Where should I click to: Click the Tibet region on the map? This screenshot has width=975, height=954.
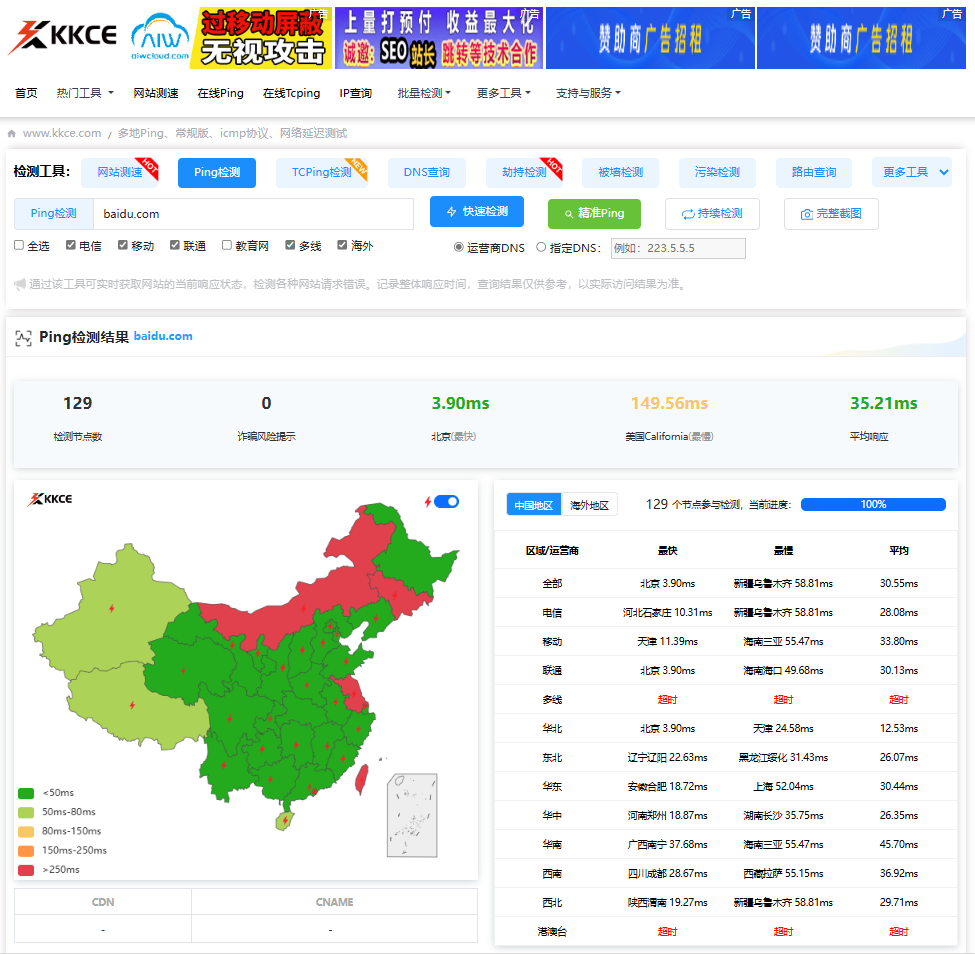[x=134, y=706]
